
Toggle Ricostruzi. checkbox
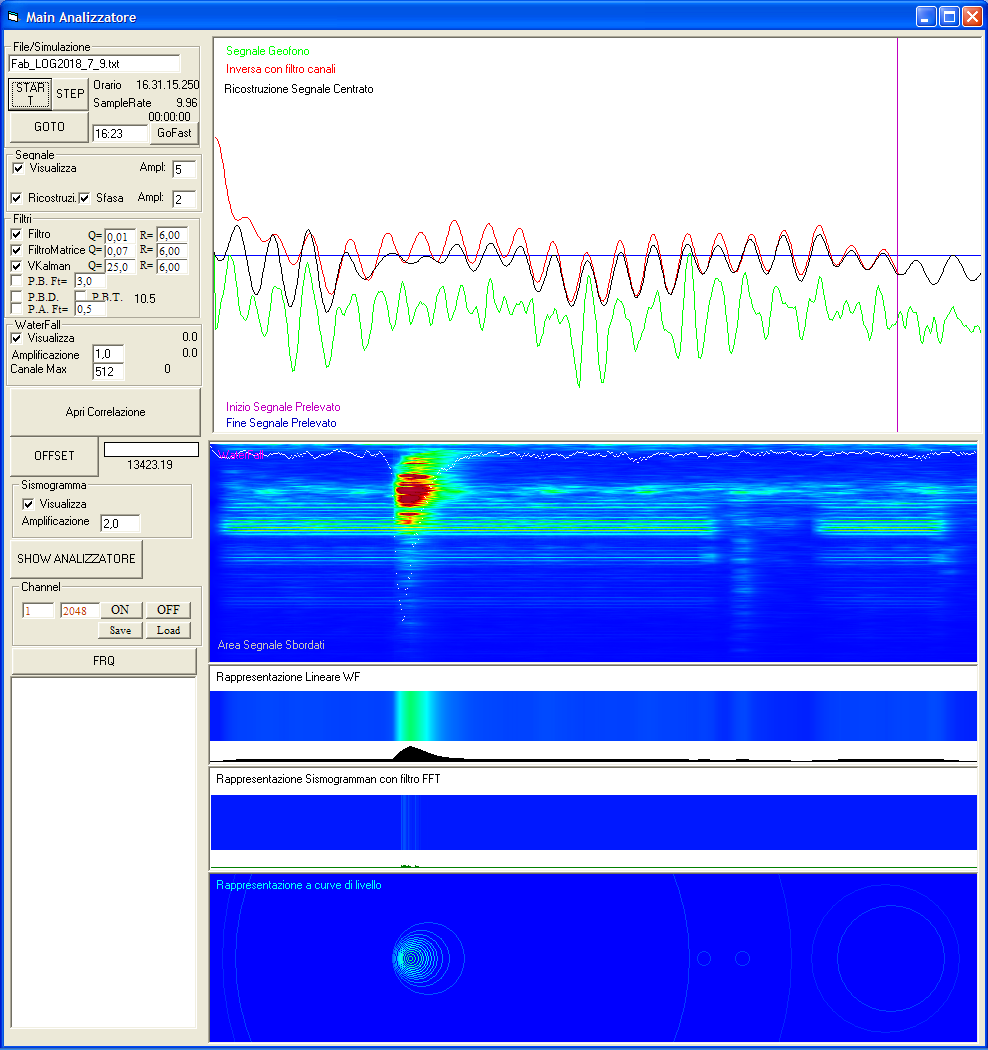(17, 198)
